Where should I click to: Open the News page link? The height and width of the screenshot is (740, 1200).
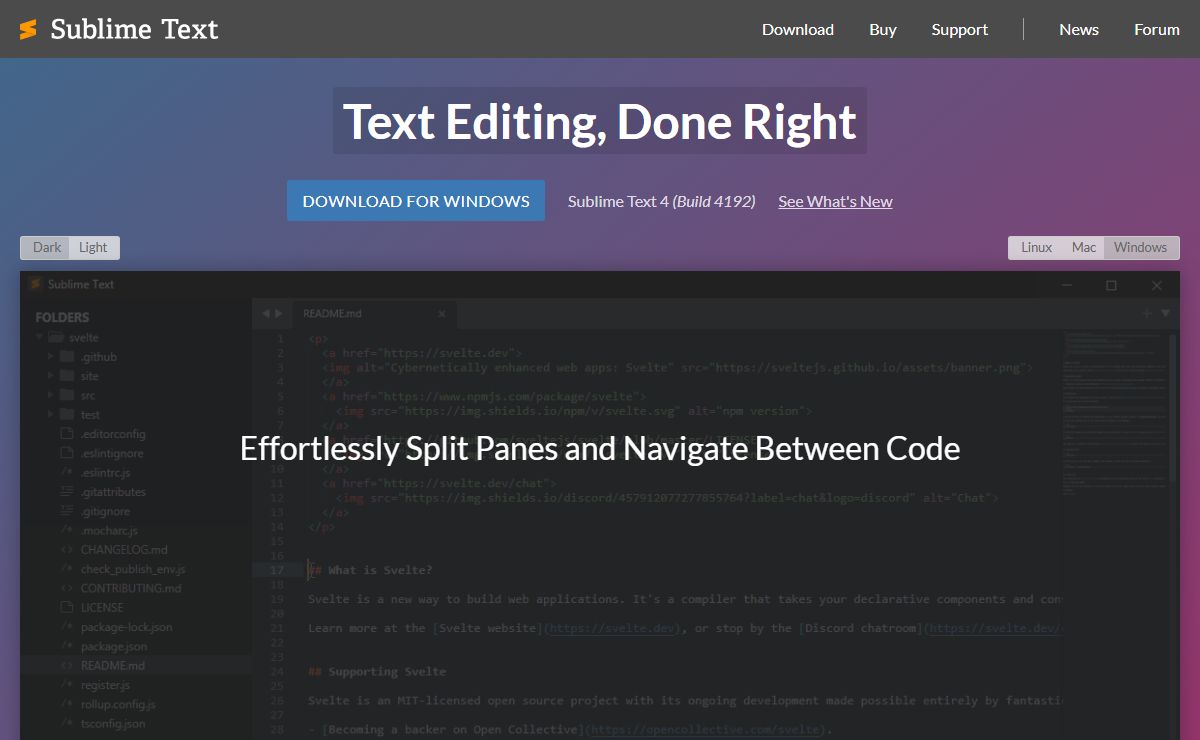coord(1079,29)
